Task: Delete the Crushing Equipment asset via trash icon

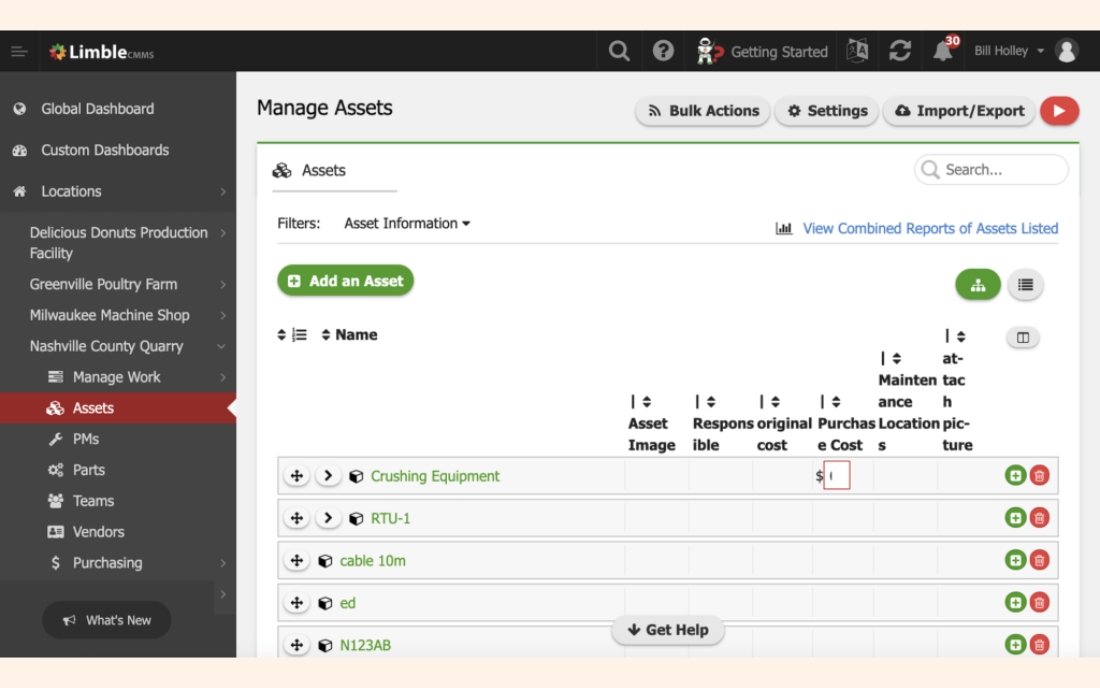Action: pyautogui.click(x=1040, y=476)
